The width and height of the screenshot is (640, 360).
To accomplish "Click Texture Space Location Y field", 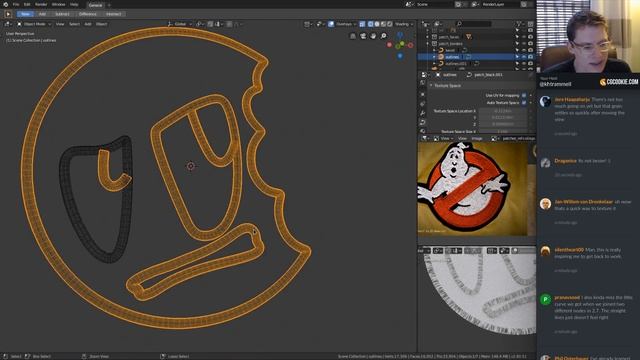I will point(503,118).
